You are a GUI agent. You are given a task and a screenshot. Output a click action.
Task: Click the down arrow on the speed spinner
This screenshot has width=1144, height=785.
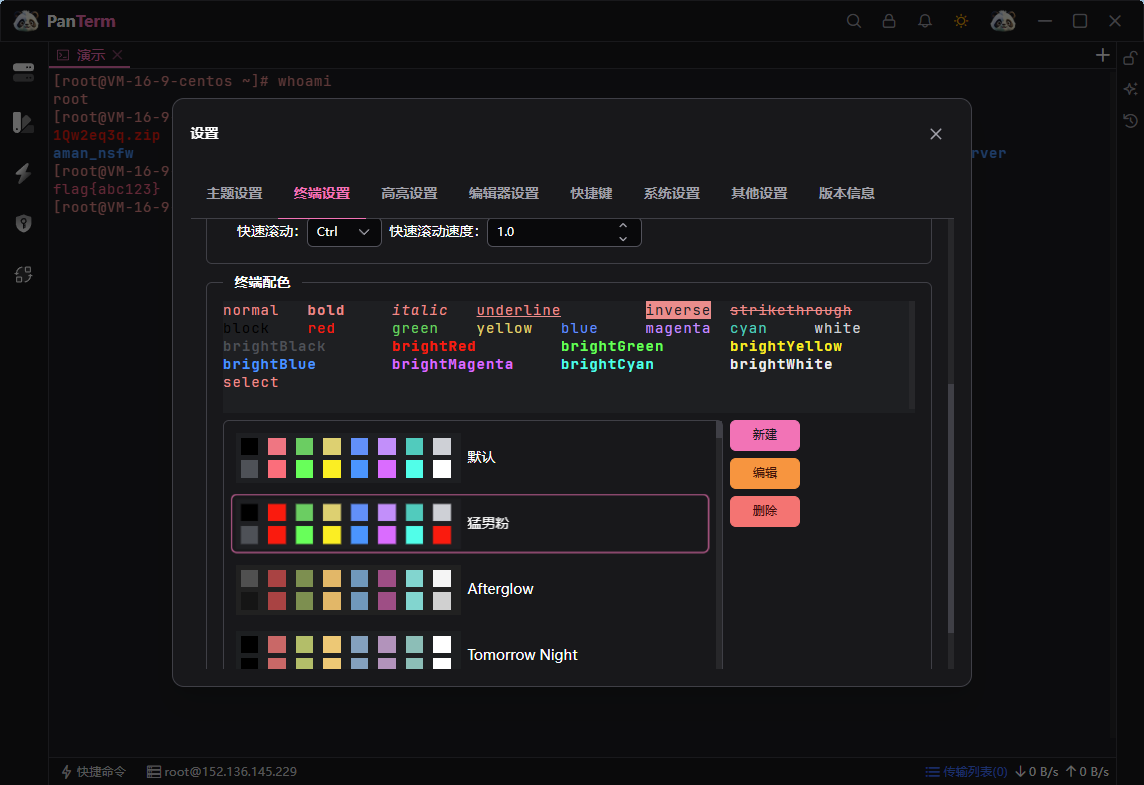click(622, 238)
